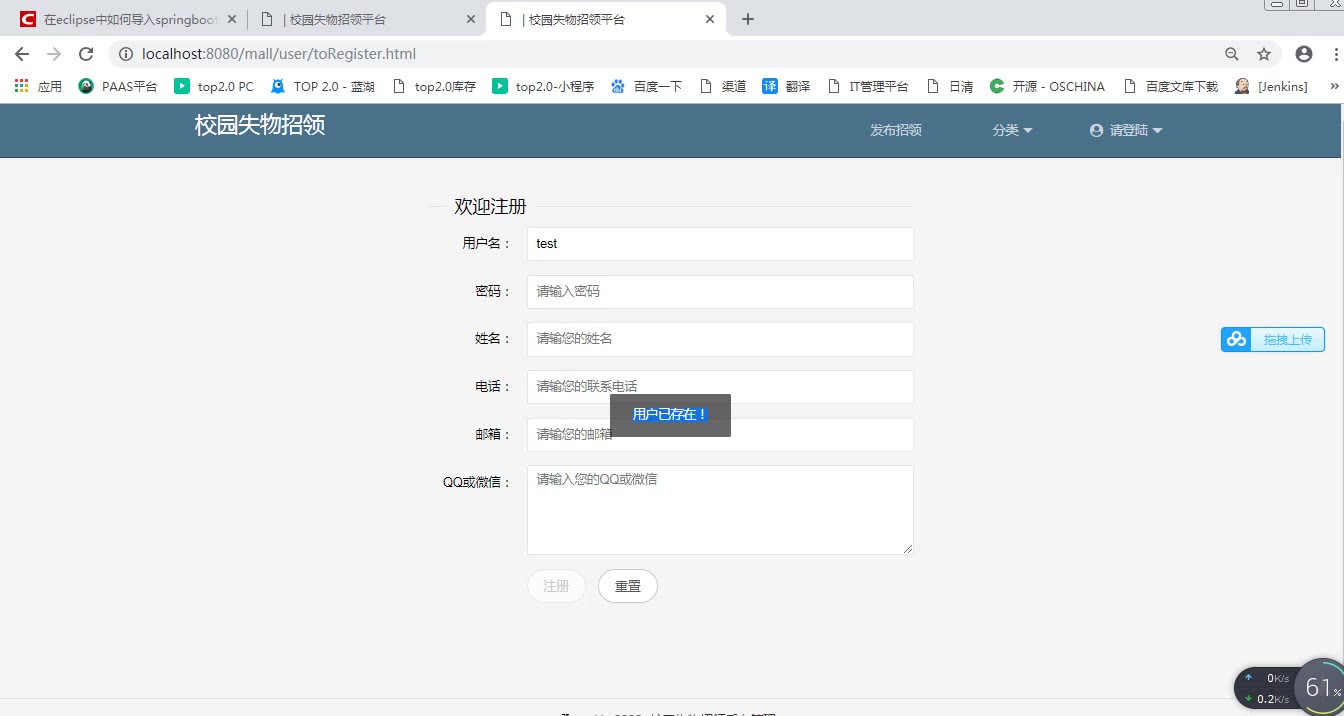
Task: Open the top2.0-小程序 bookmark
Action: (543, 87)
